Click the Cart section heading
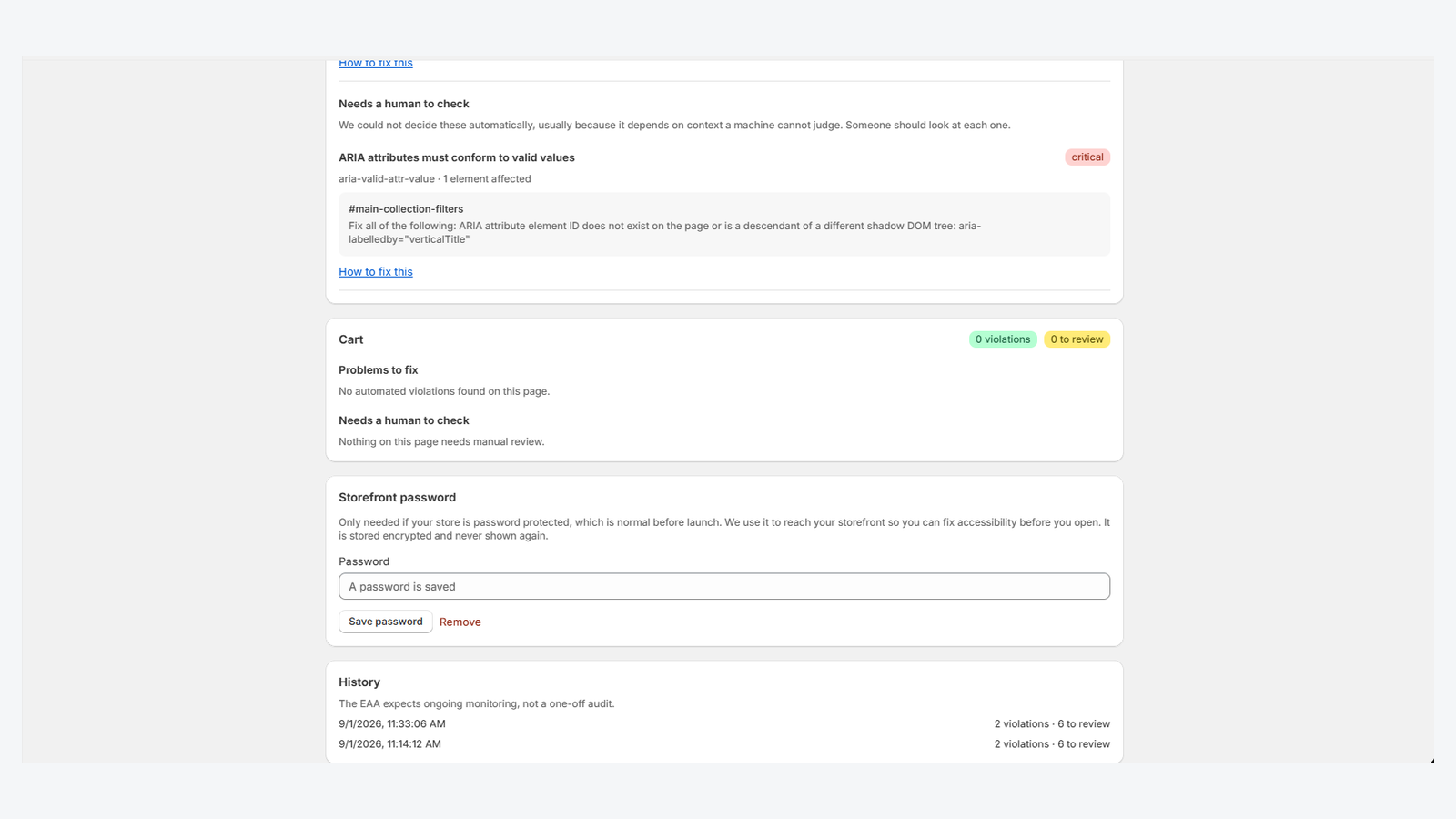The width and height of the screenshot is (1456, 819). (350, 339)
